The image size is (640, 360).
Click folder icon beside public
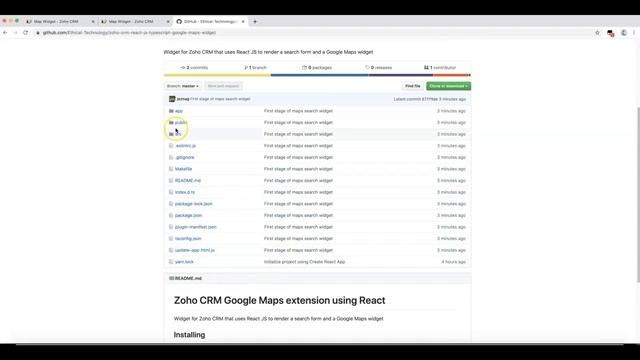coord(171,122)
